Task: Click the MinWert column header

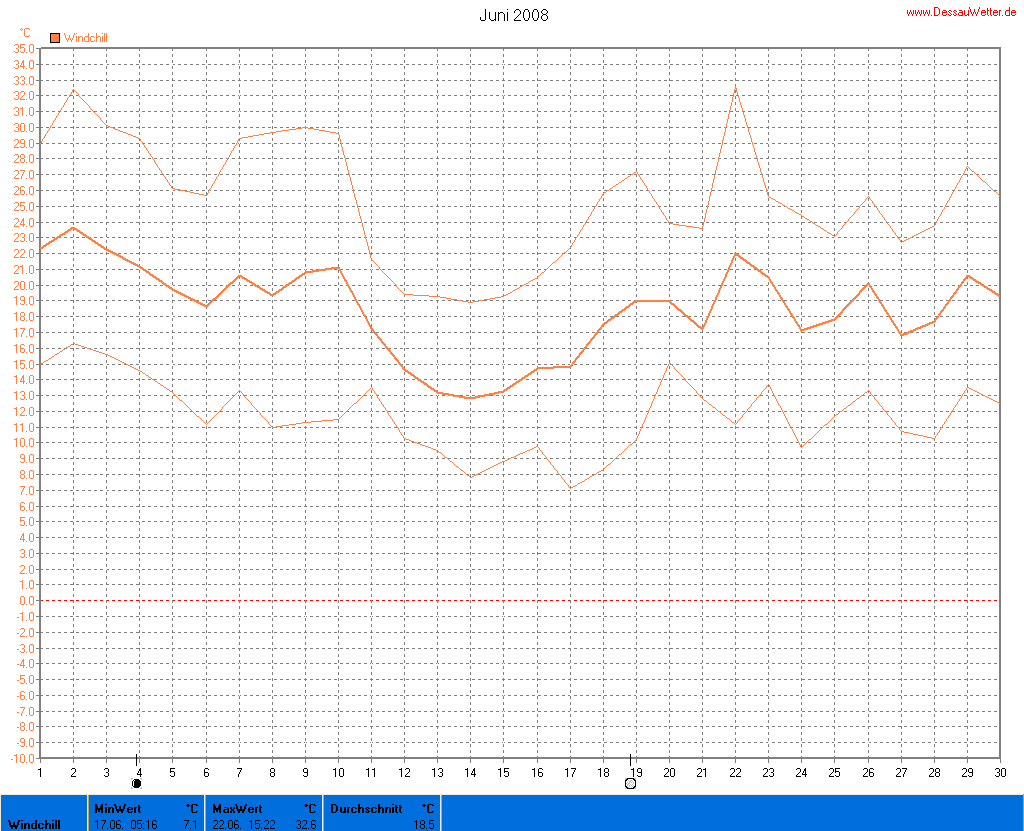Action: point(118,808)
